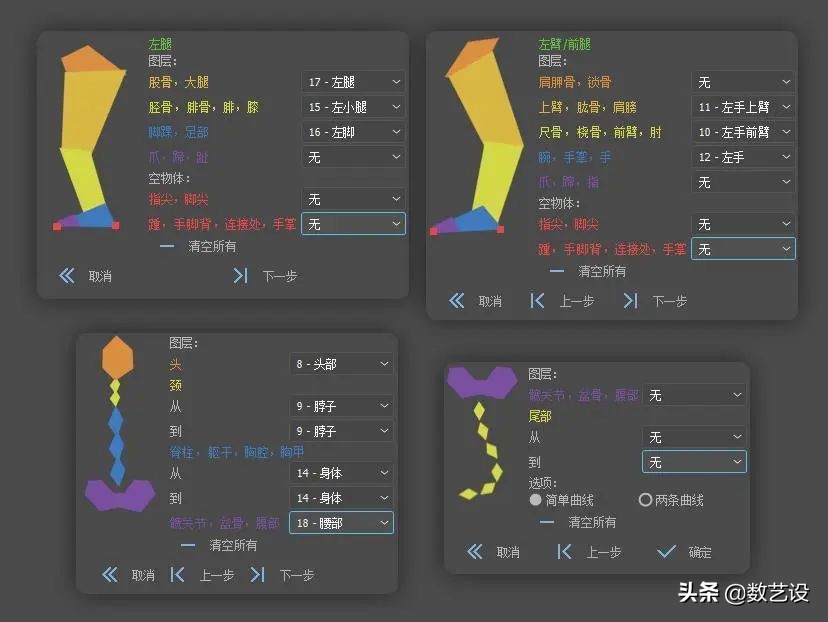The height and width of the screenshot is (622, 828).
Task: Open the '8 - 头部' dropdown for 头
Action: pos(341,363)
